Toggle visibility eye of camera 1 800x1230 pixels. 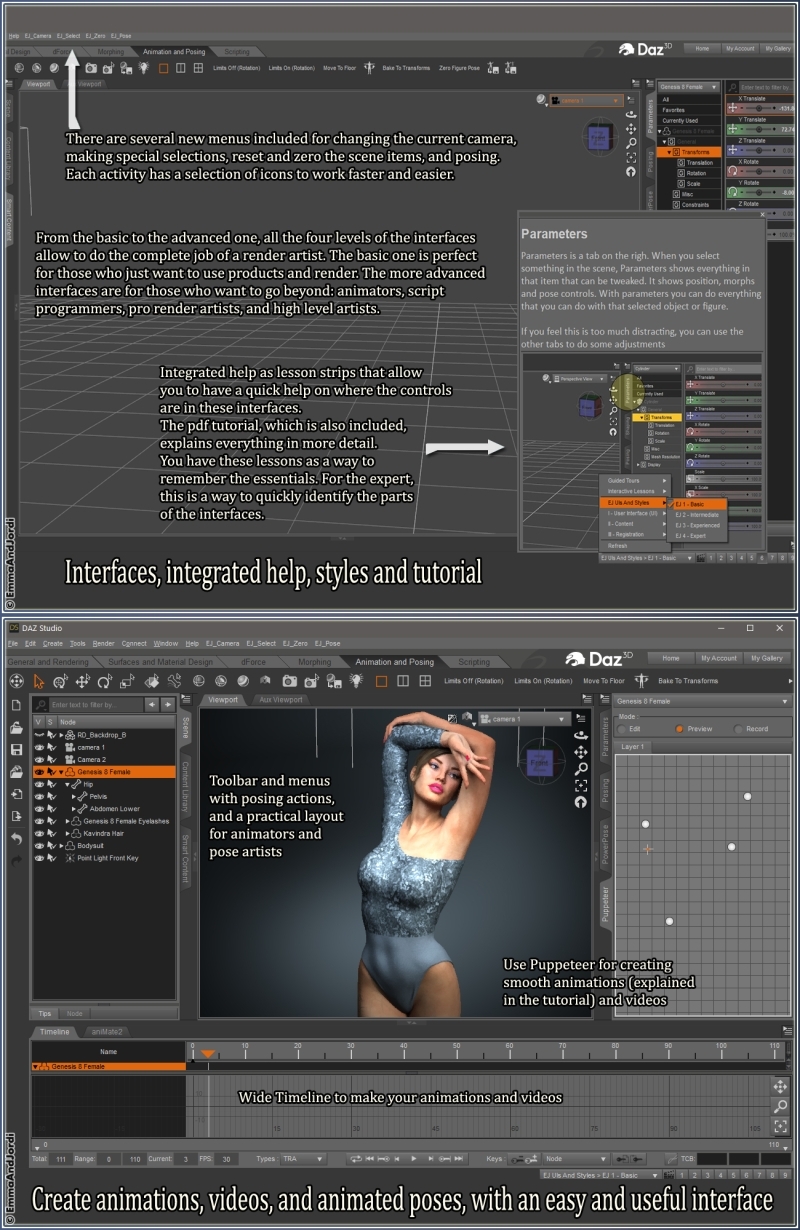coord(40,748)
